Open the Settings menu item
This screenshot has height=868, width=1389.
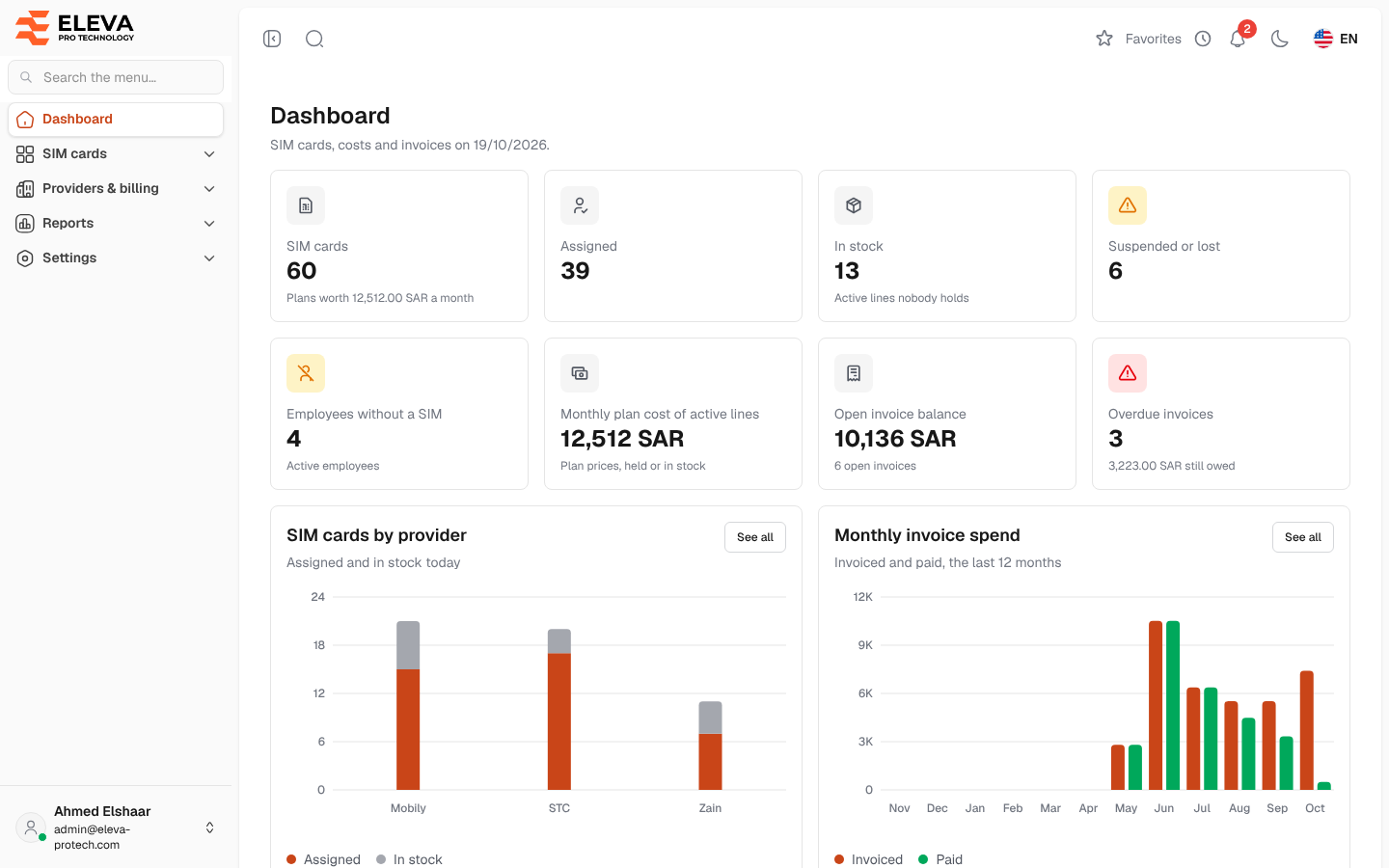[x=116, y=258]
